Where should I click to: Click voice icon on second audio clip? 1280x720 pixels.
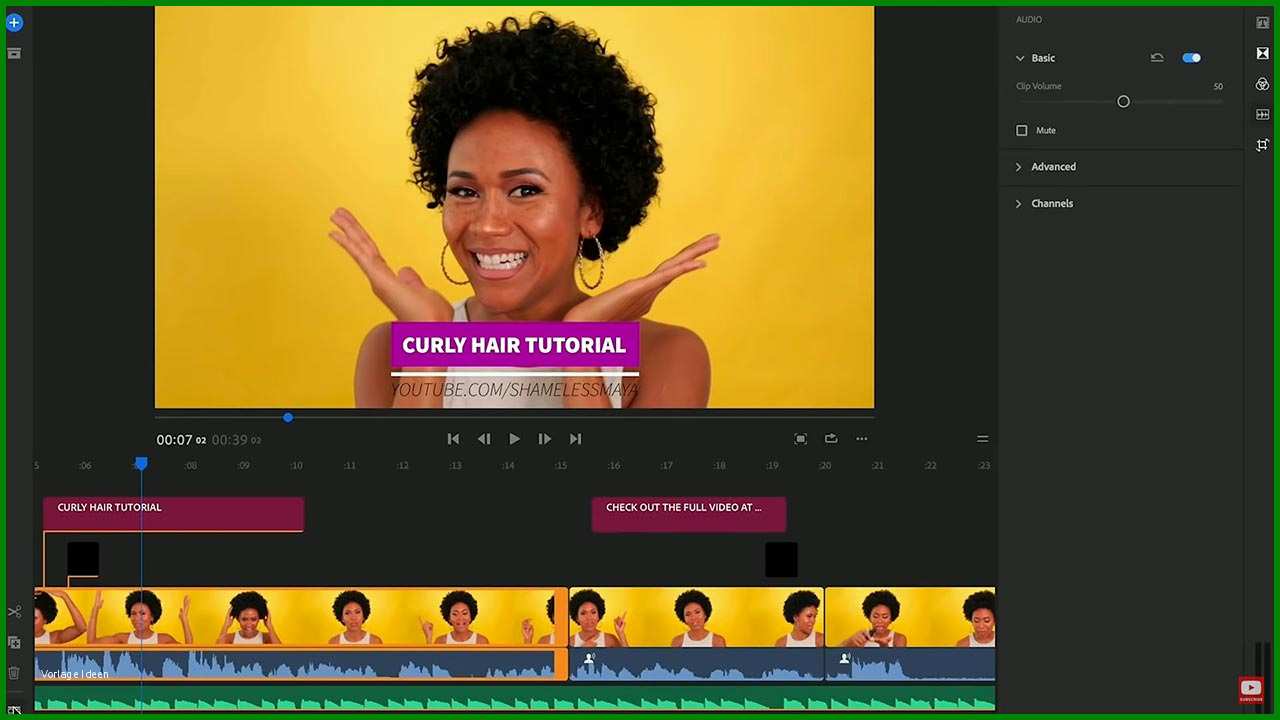tap(589, 658)
